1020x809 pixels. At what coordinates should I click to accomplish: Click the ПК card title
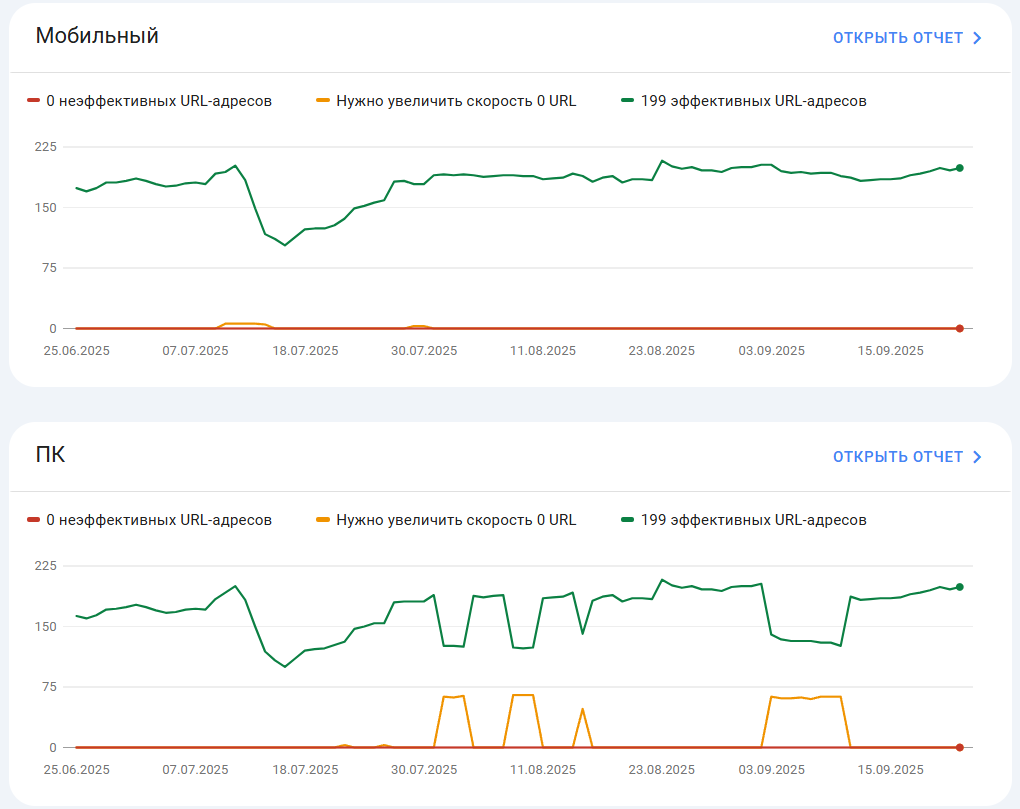point(50,454)
